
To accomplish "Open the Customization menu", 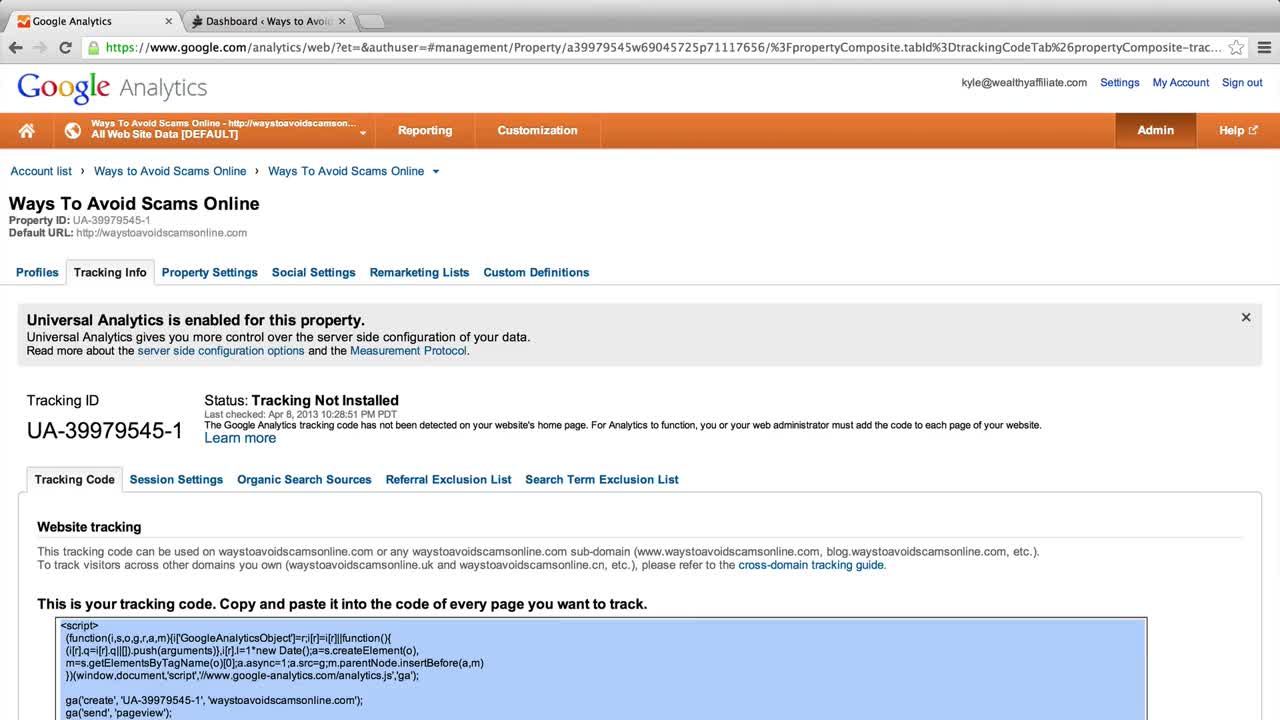I will click(x=537, y=130).
